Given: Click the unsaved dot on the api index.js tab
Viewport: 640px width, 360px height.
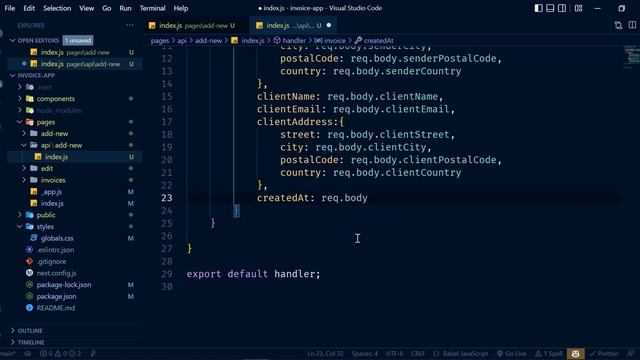Looking at the screenshot, I should (x=329, y=25).
